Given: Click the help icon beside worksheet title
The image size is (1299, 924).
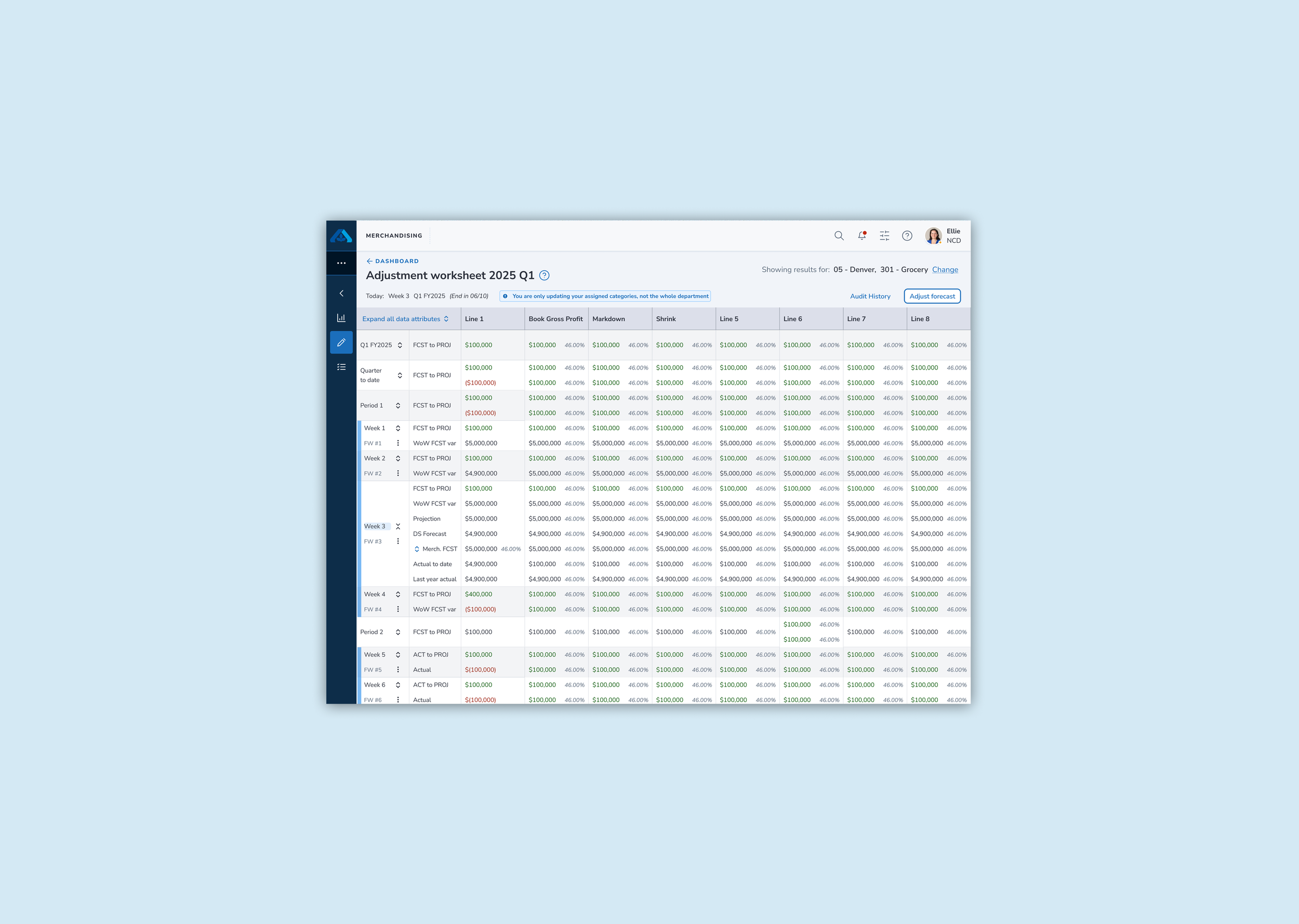Looking at the screenshot, I should click(545, 275).
